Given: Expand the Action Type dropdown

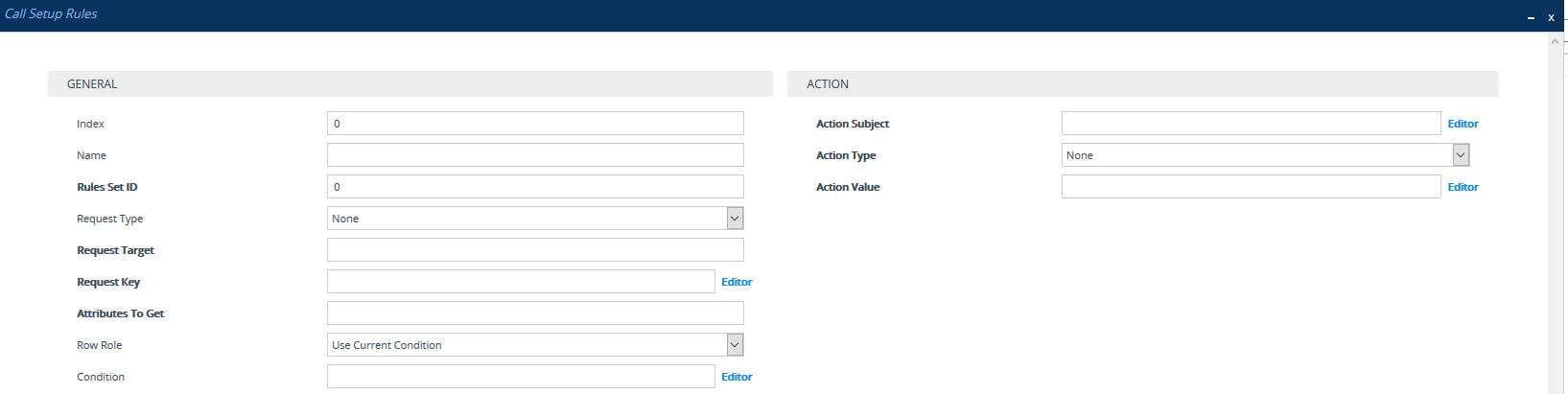Looking at the screenshot, I should pos(1264,155).
